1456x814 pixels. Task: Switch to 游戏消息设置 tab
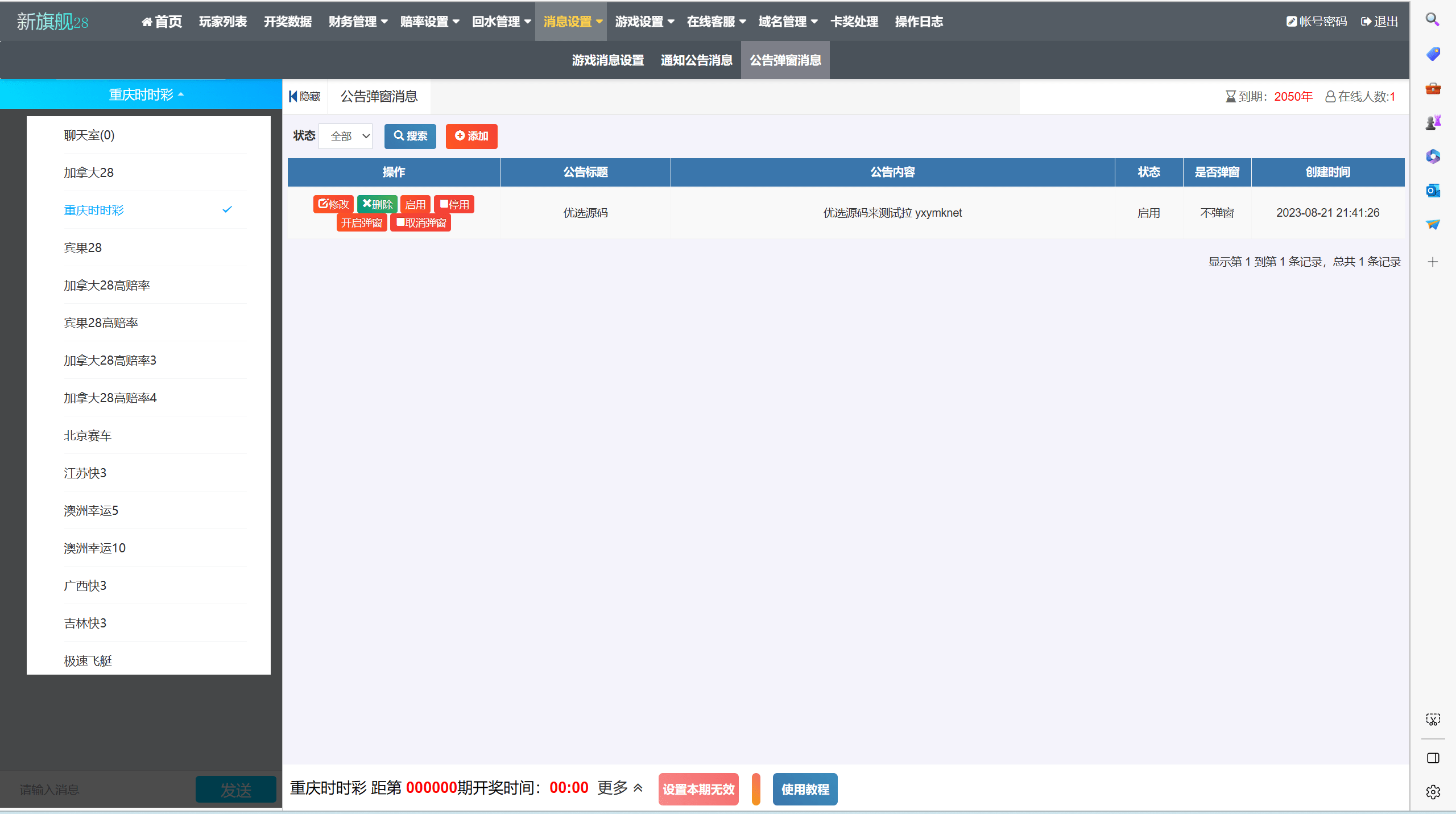[608, 60]
